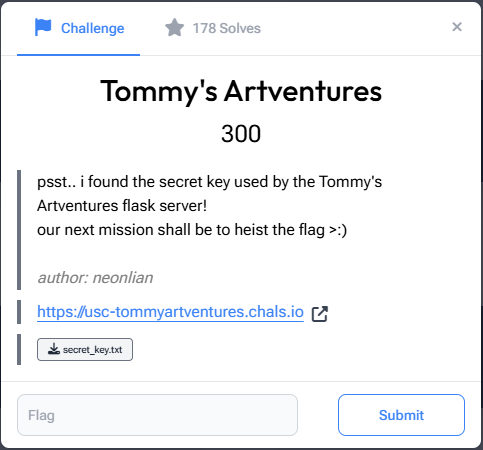Click the external link arrow icon
Screen dimensions: 483x450
coord(320,314)
